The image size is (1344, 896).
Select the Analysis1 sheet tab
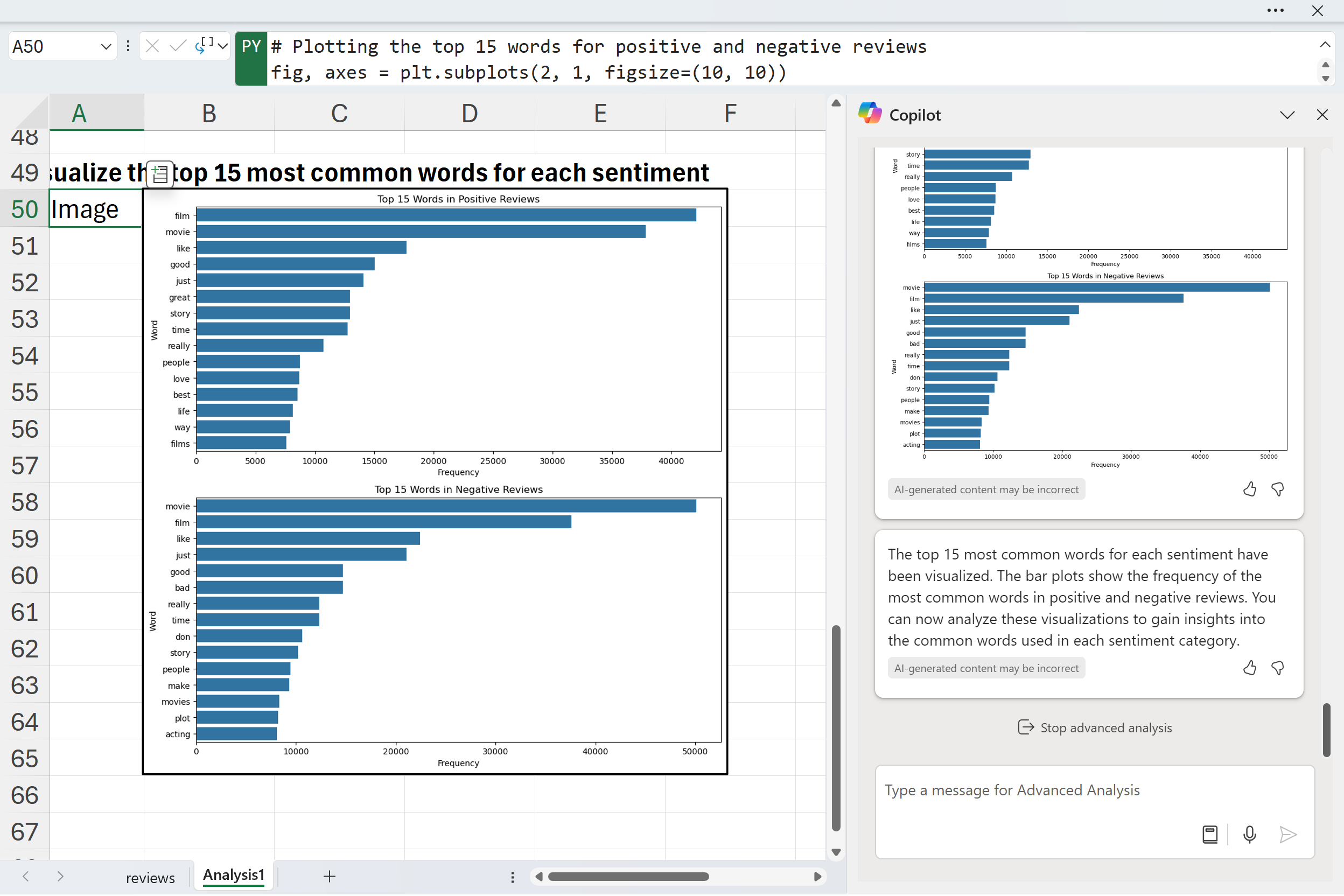pos(233,875)
